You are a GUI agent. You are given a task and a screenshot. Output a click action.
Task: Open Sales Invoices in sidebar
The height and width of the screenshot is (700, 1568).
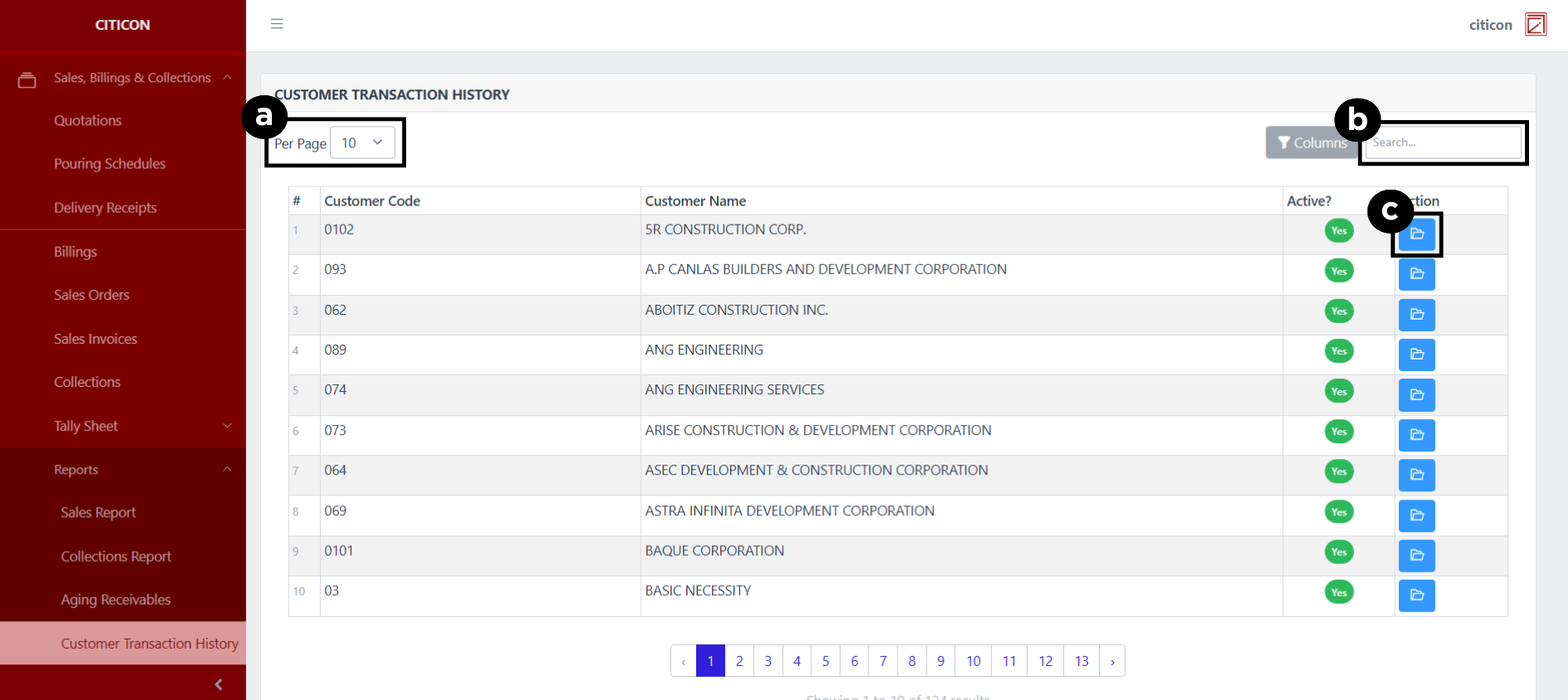pos(95,339)
